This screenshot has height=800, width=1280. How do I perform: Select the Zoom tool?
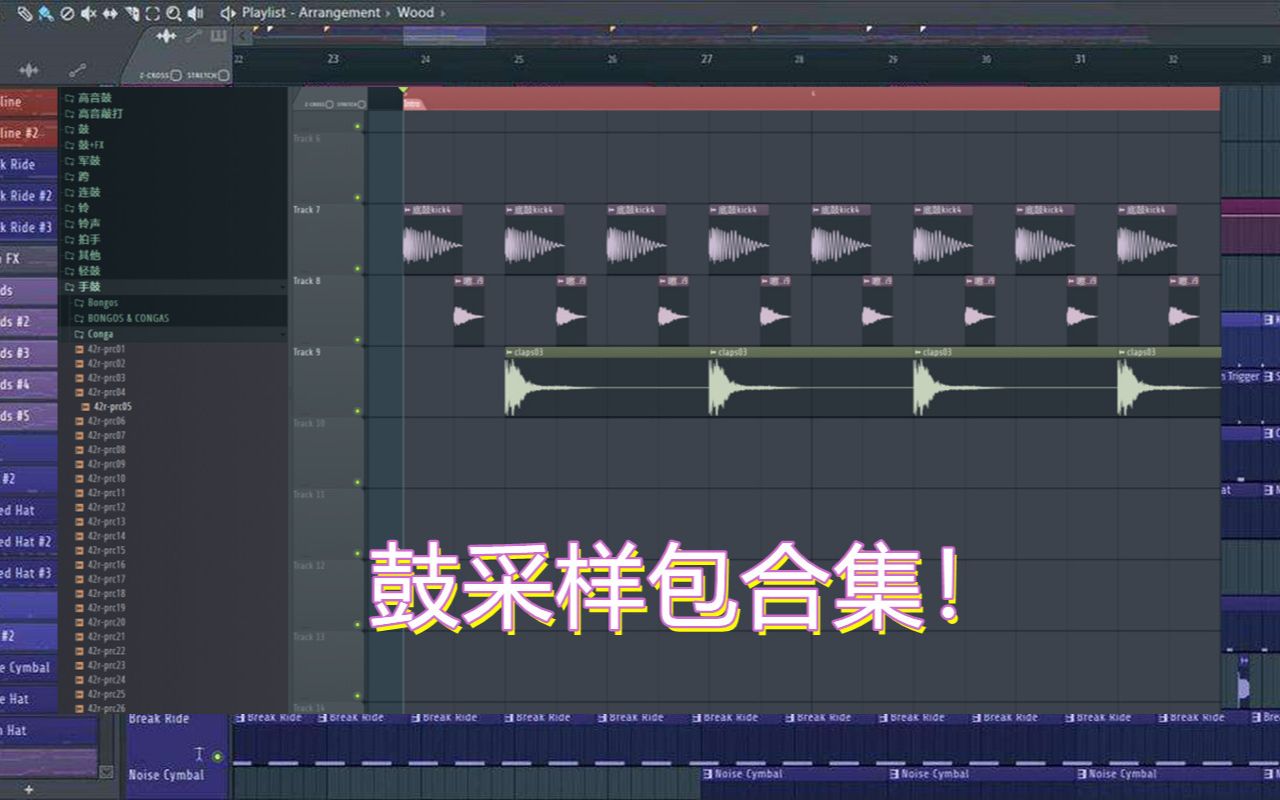coord(174,13)
